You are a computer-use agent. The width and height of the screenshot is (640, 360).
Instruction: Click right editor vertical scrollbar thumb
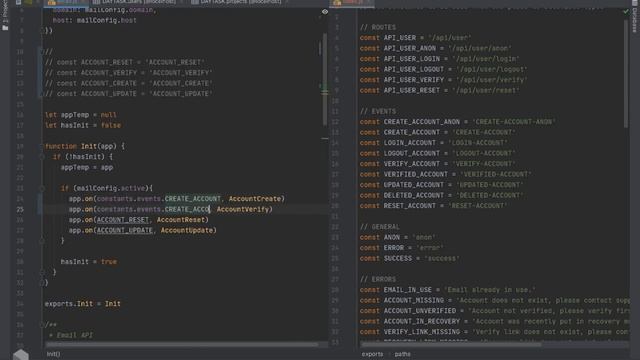click(x=626, y=73)
